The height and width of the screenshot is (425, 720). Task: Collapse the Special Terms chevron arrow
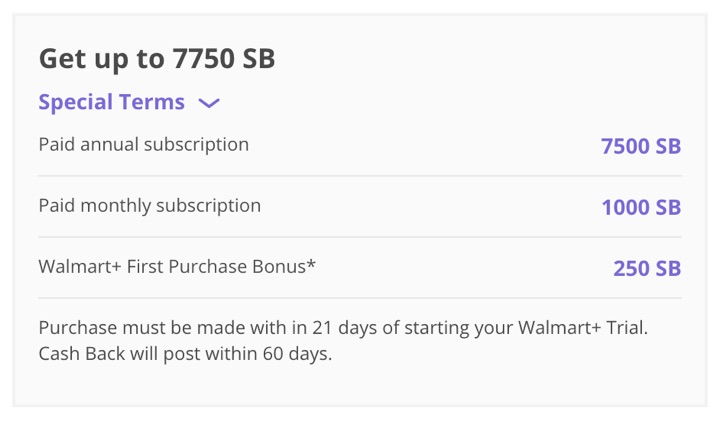point(209,103)
